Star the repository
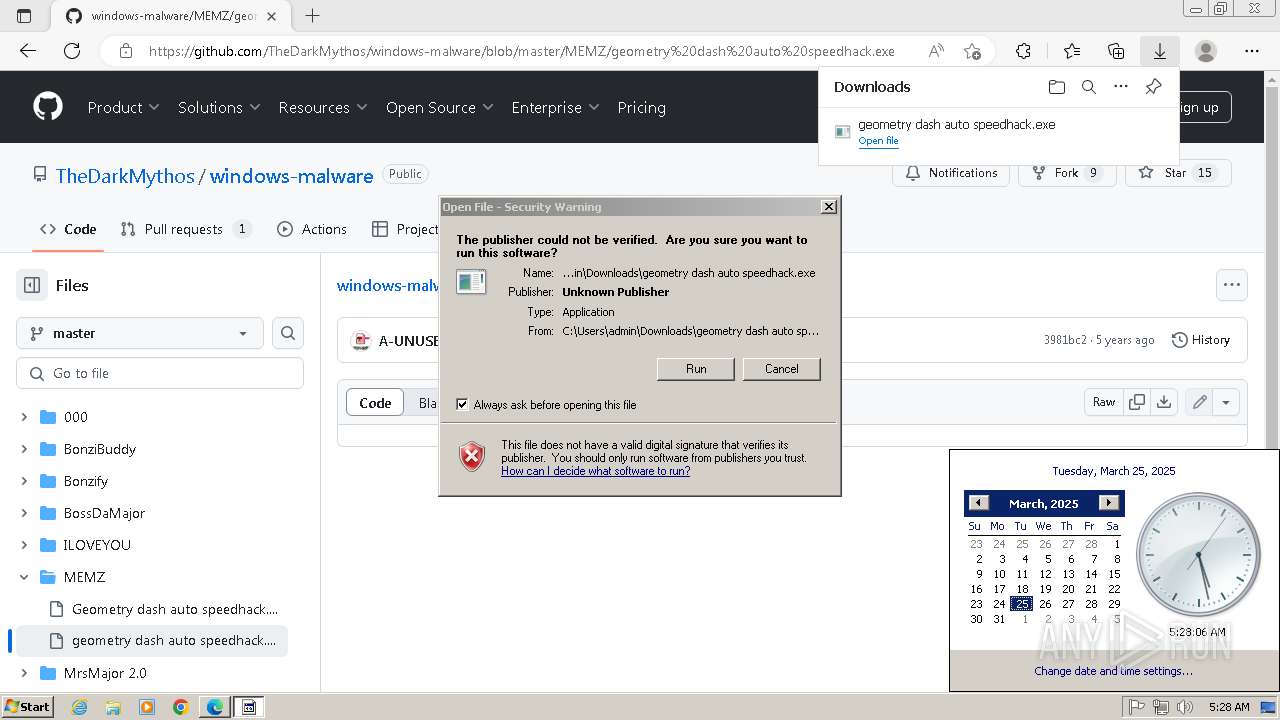This screenshot has height=720, width=1280. (1178, 173)
